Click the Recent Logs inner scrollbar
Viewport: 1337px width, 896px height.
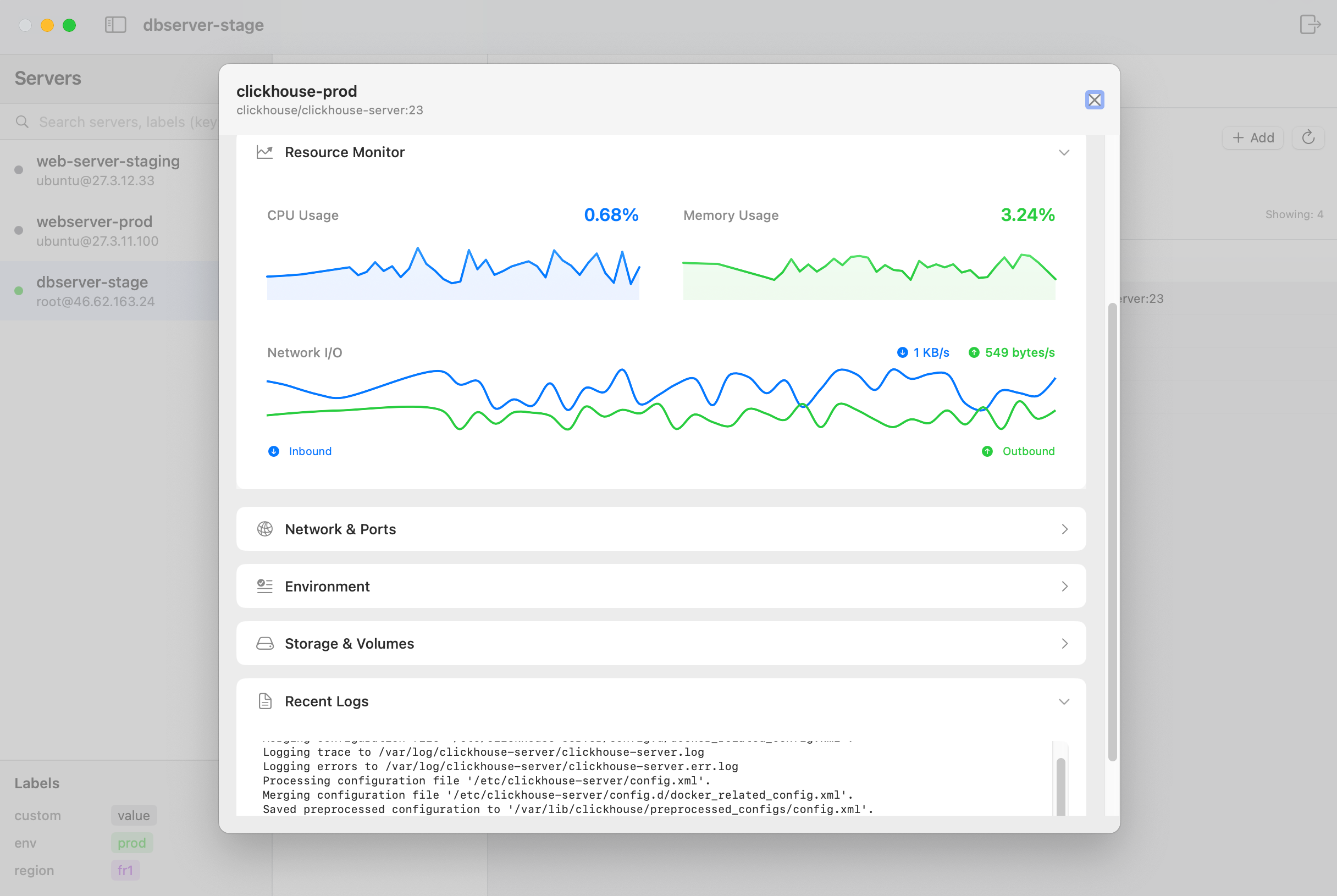pyautogui.click(x=1060, y=786)
